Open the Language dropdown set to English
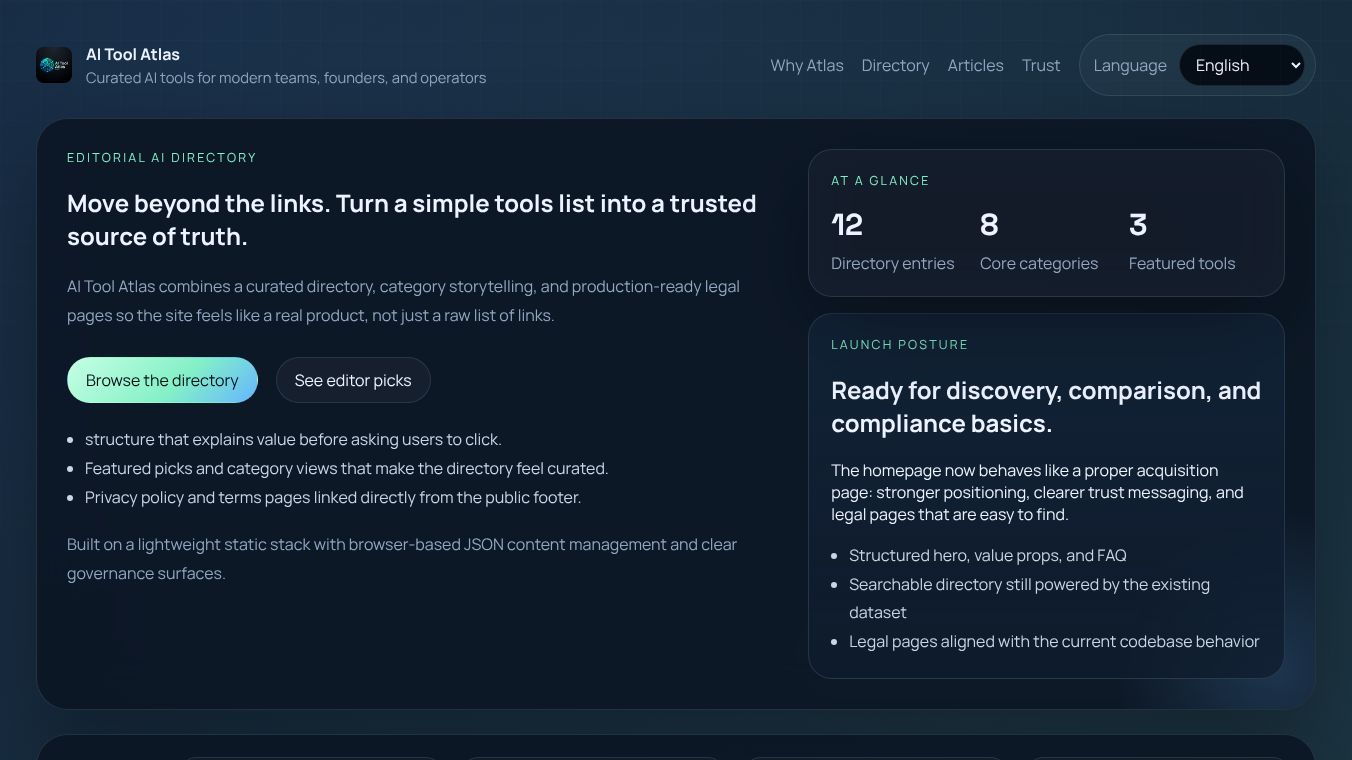The image size is (1352, 760). coord(1242,65)
